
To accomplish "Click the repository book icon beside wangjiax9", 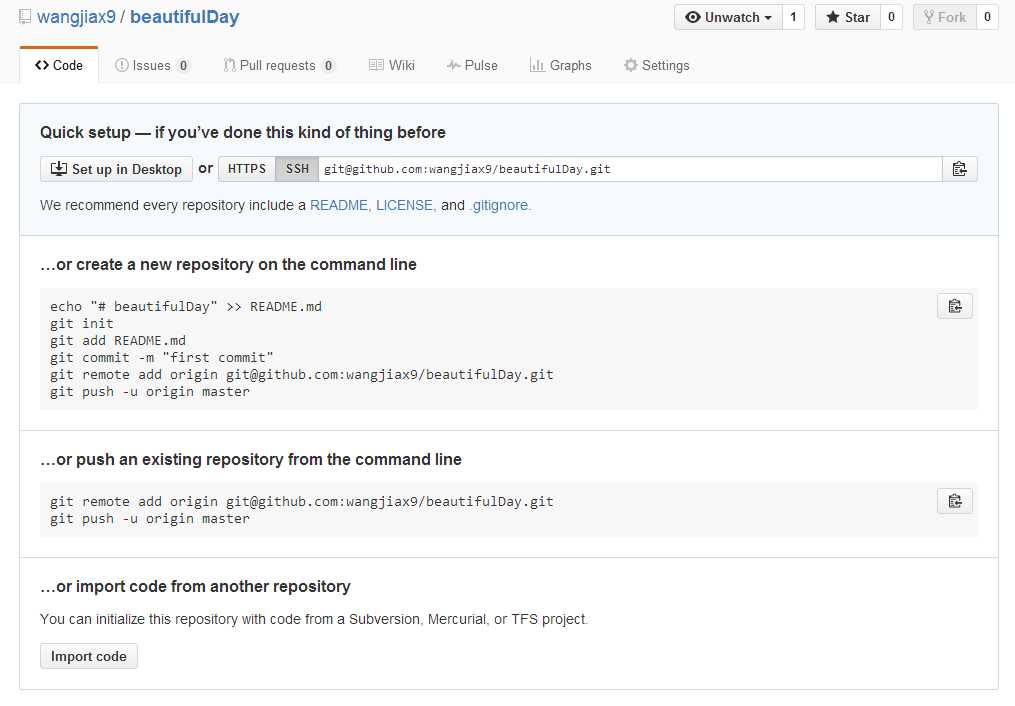I will 25,17.
